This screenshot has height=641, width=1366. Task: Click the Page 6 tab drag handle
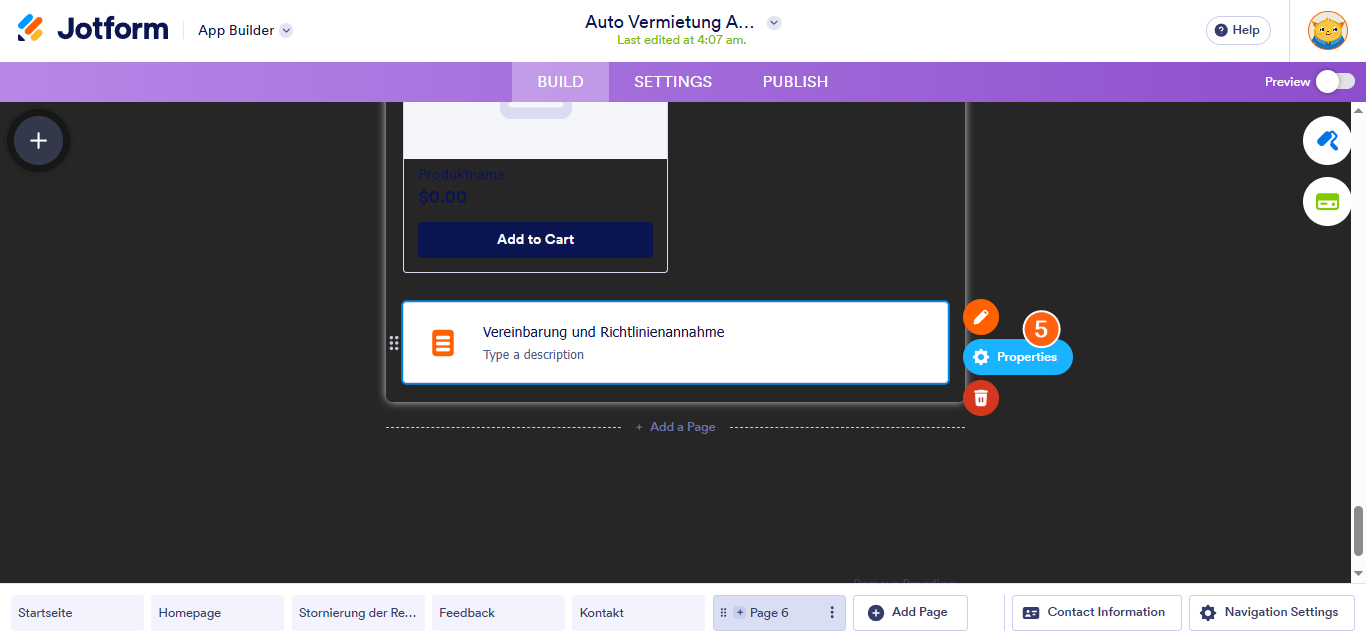coord(723,613)
